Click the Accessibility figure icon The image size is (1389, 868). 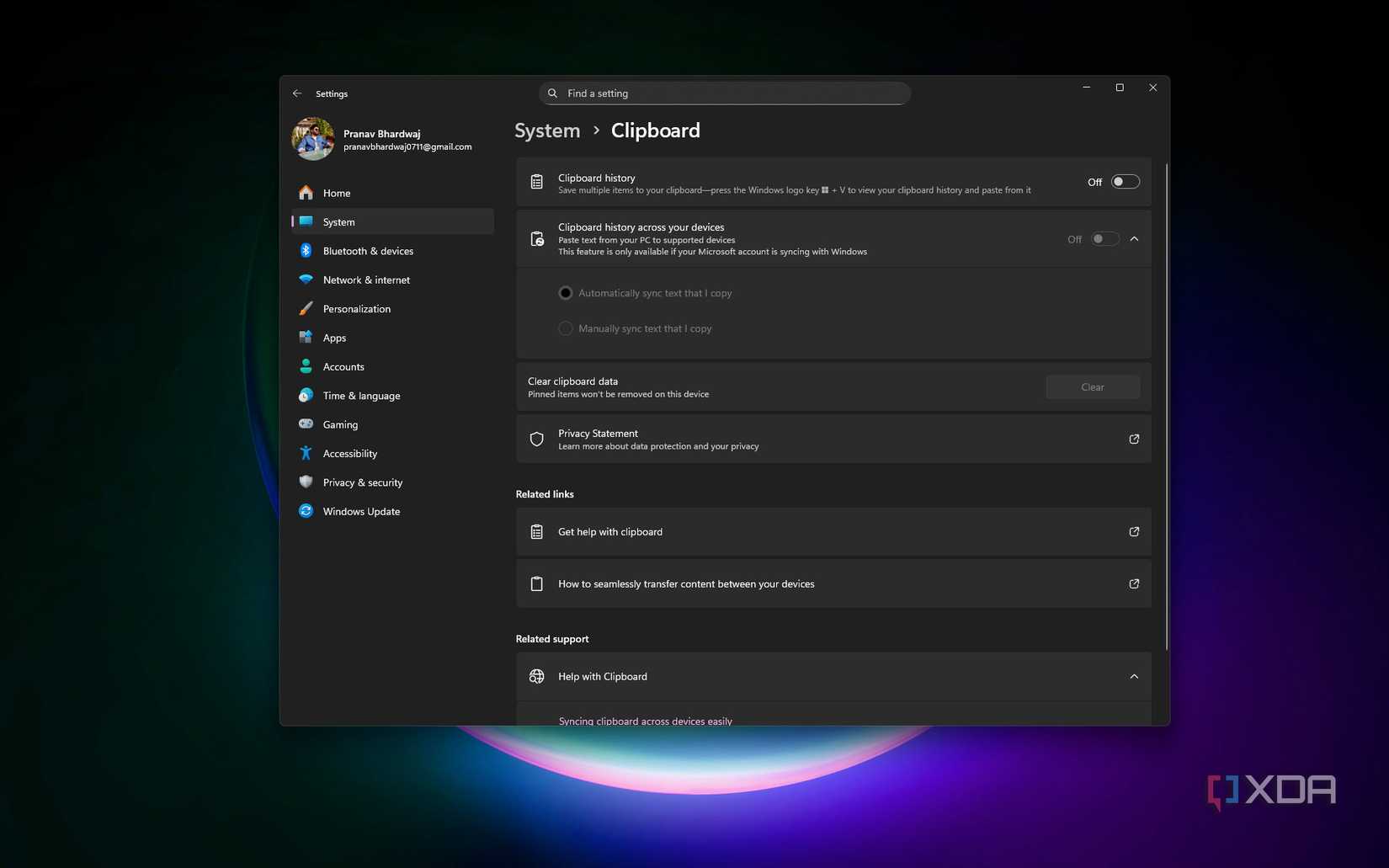click(x=306, y=454)
